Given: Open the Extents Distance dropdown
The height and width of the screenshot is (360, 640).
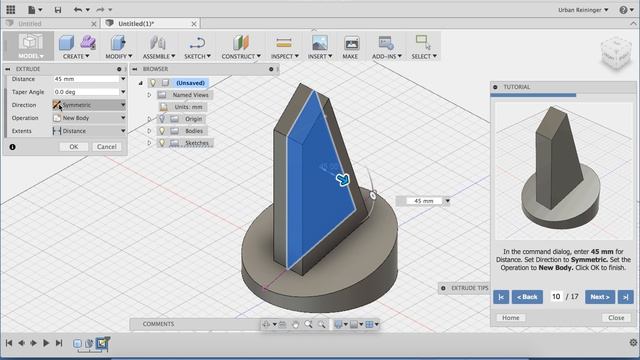Looking at the screenshot, I should 89,131.
